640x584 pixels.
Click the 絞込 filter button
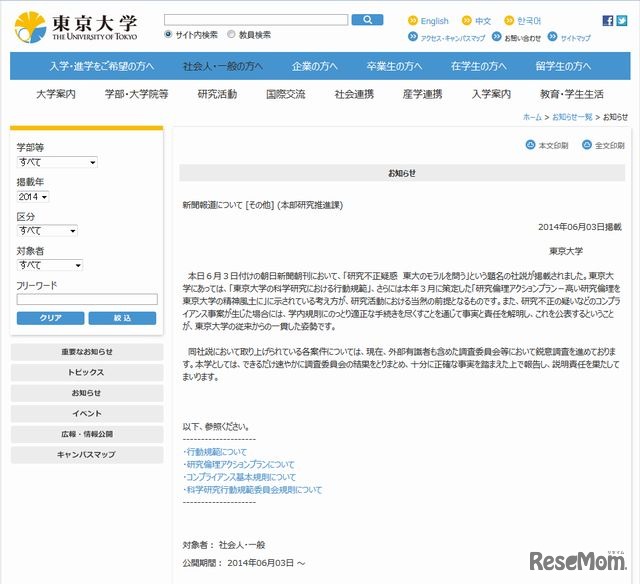pos(122,318)
